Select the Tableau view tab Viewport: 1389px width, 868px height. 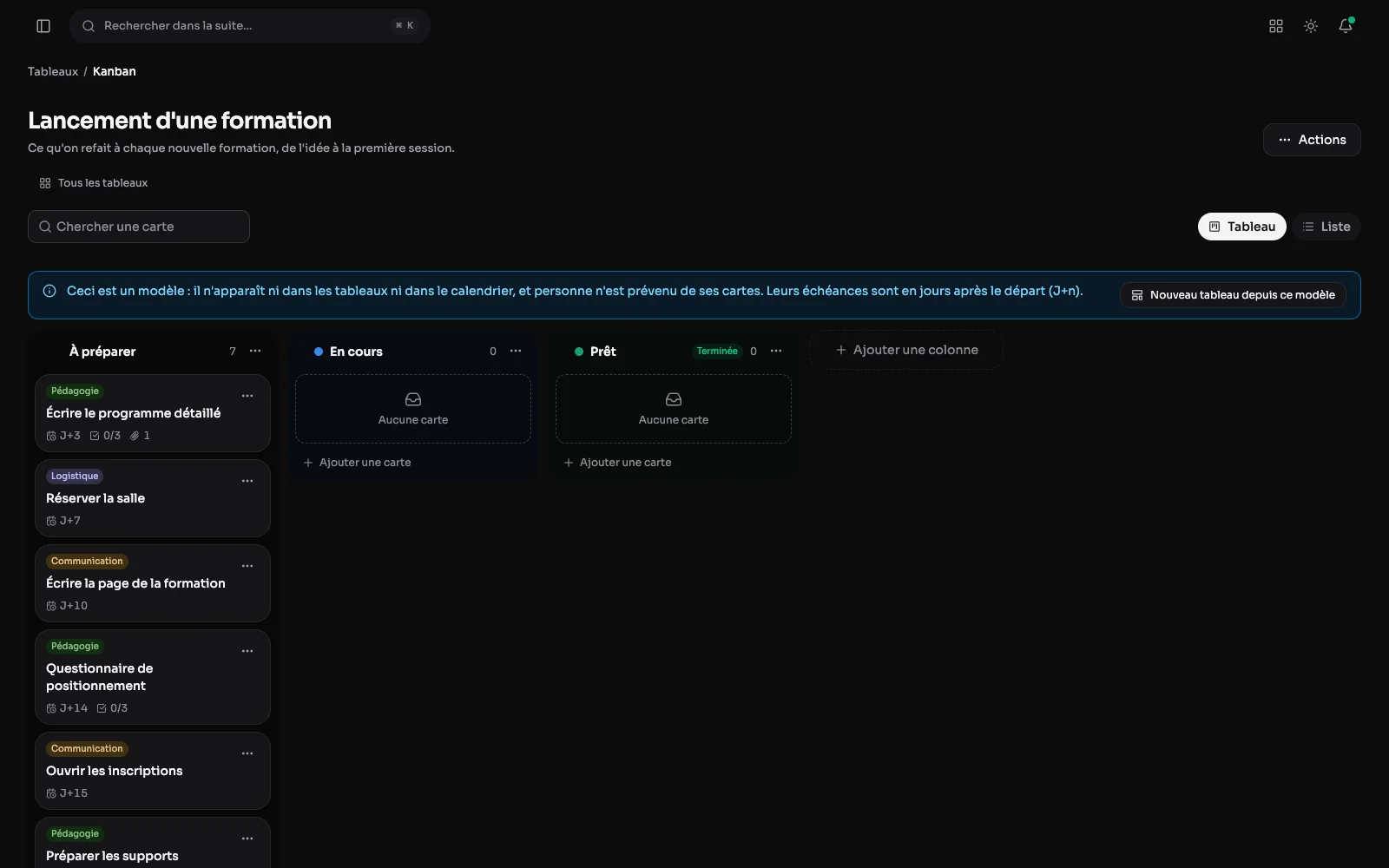point(1242,227)
